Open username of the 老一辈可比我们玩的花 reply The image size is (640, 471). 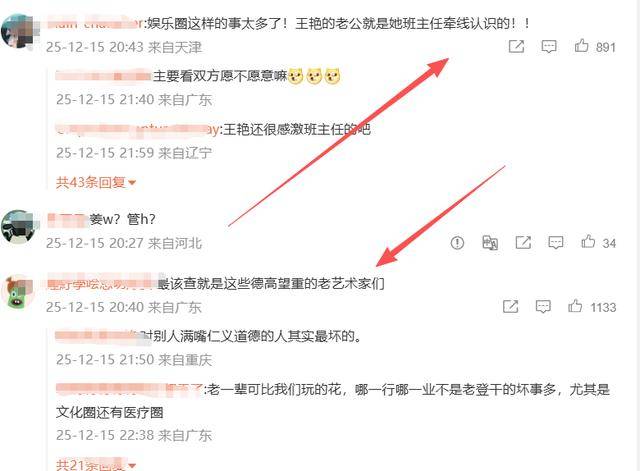click(x=129, y=389)
